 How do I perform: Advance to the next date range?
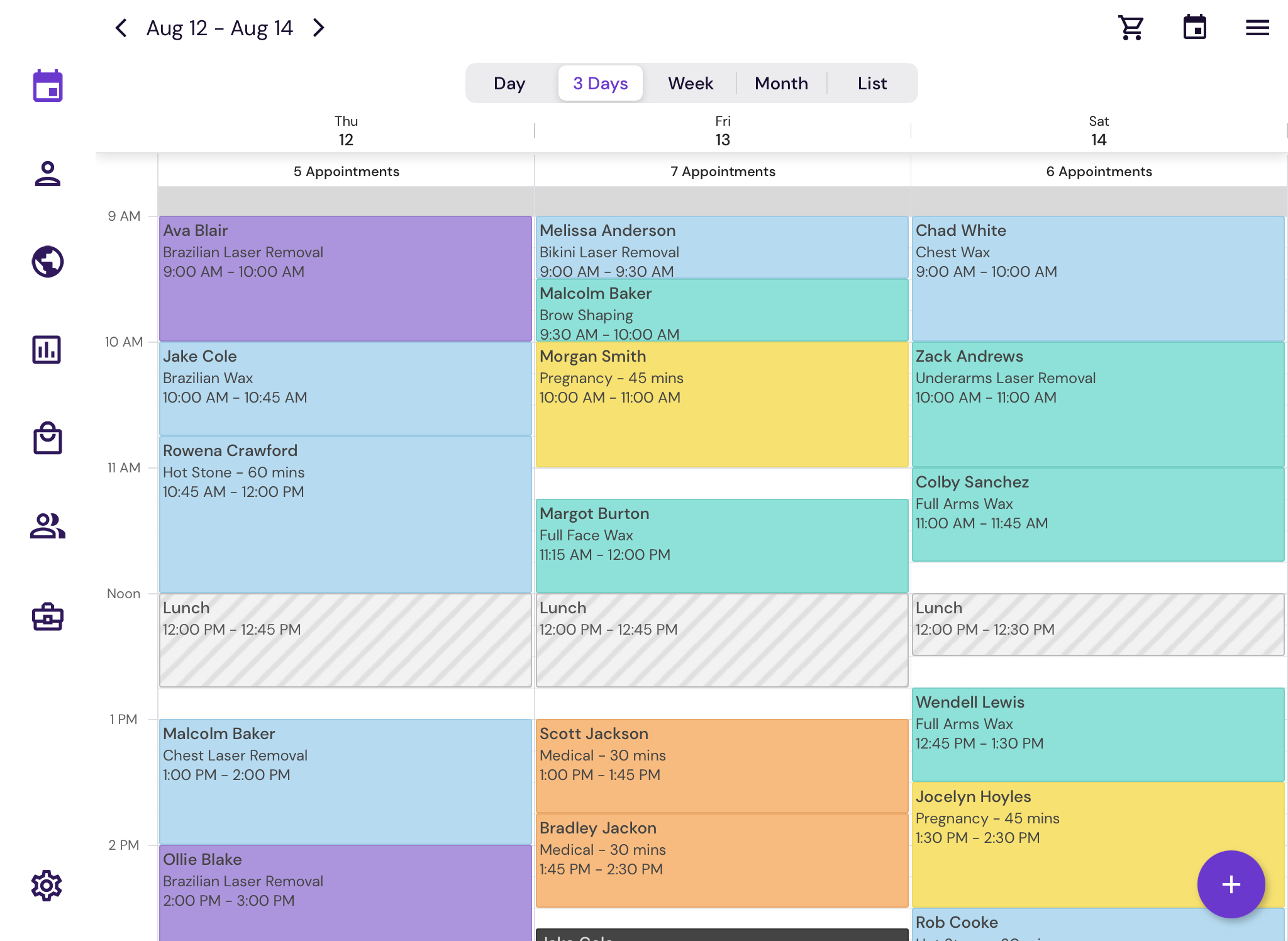[318, 28]
